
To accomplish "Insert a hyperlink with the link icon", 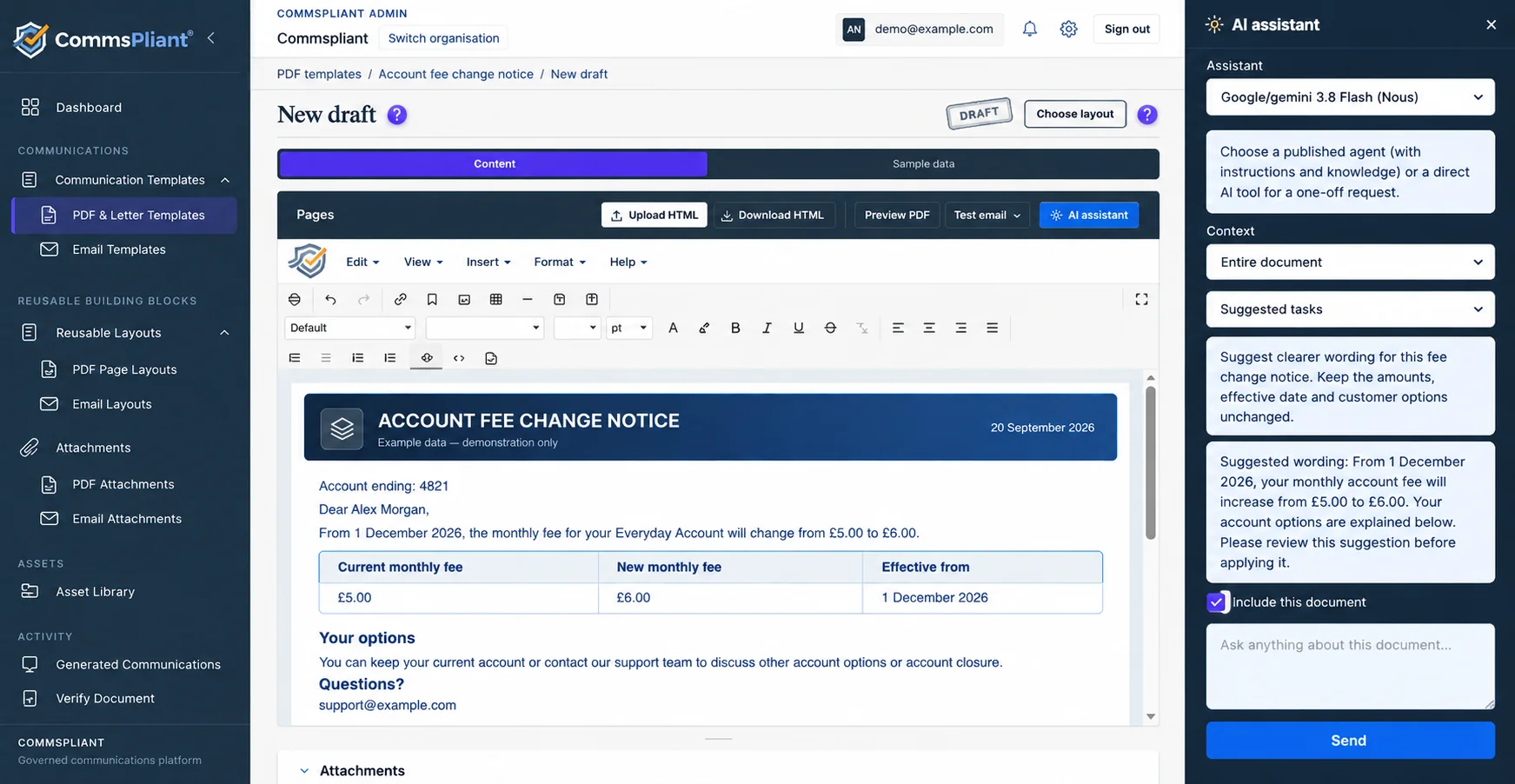I will (400, 300).
